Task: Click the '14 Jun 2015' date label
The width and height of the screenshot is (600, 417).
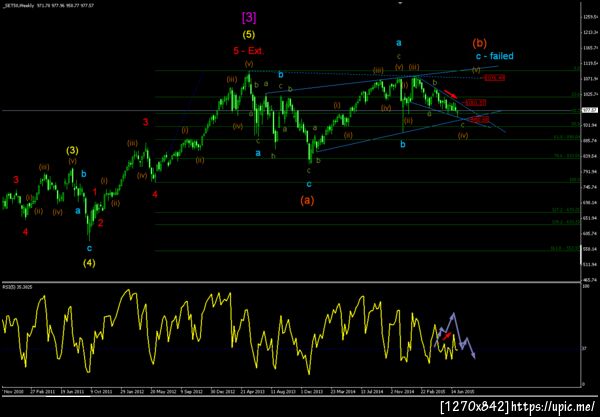Action: pos(463,392)
